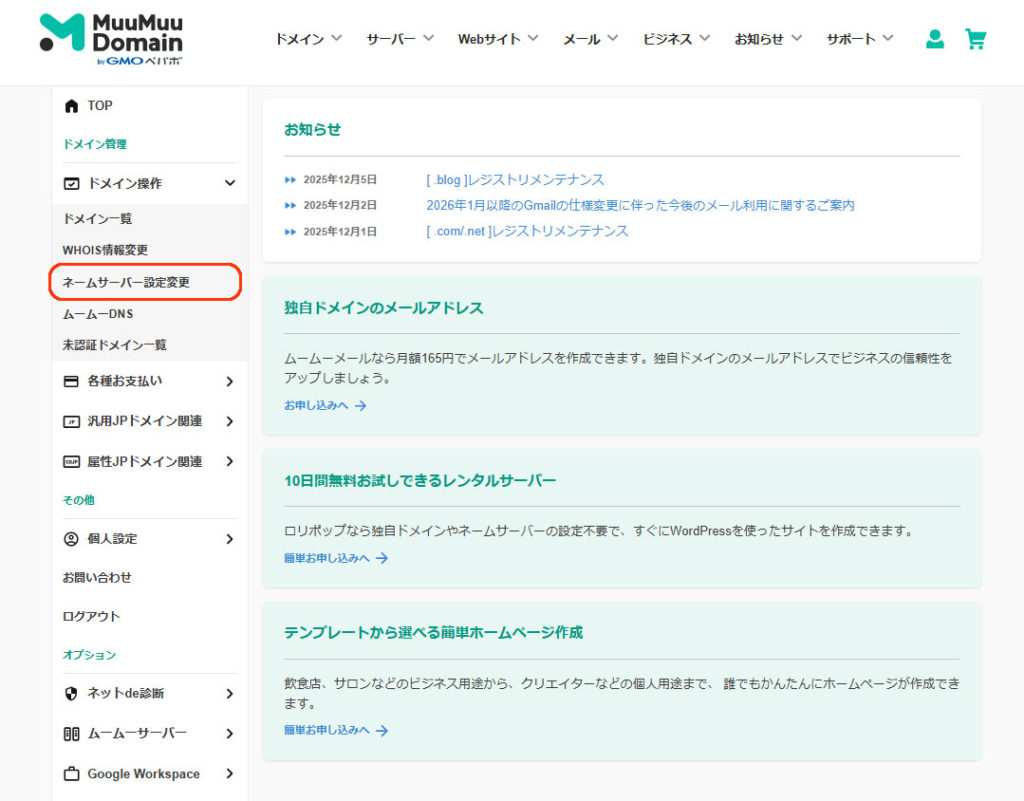Screen dimensions: 1024x801
Task: Click the user account icon in header
Action: [935, 39]
